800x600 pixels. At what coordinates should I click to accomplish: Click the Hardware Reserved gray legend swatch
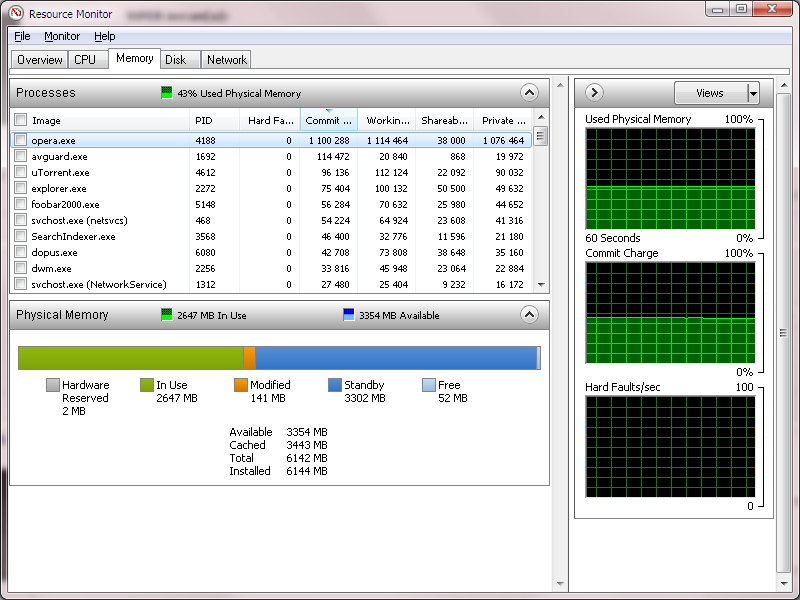(53, 385)
